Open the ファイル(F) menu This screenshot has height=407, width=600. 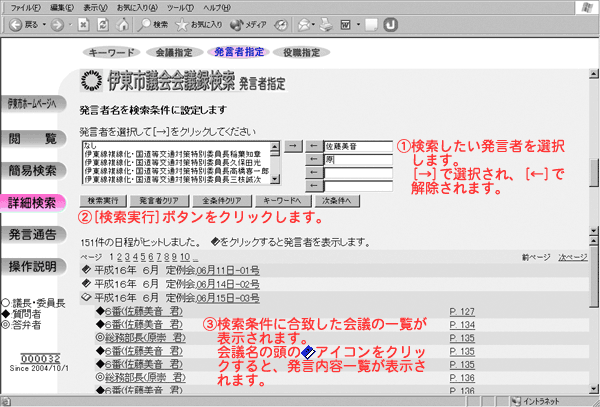tap(24, 6)
